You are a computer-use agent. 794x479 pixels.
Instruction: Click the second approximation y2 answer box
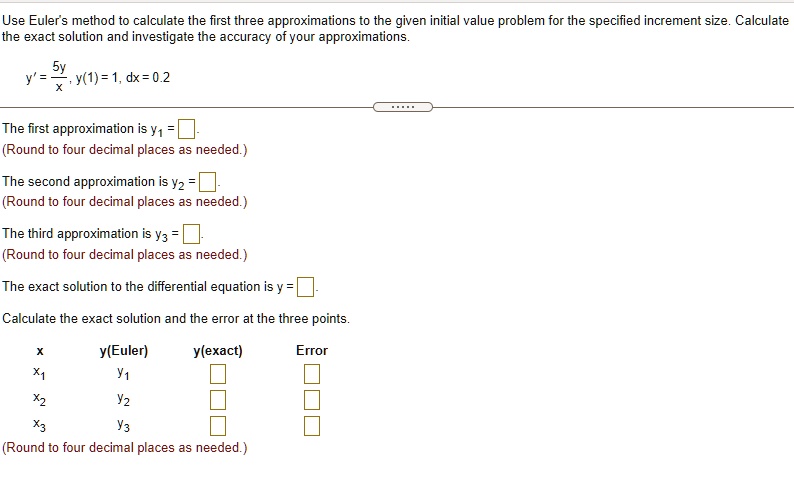click(x=207, y=182)
